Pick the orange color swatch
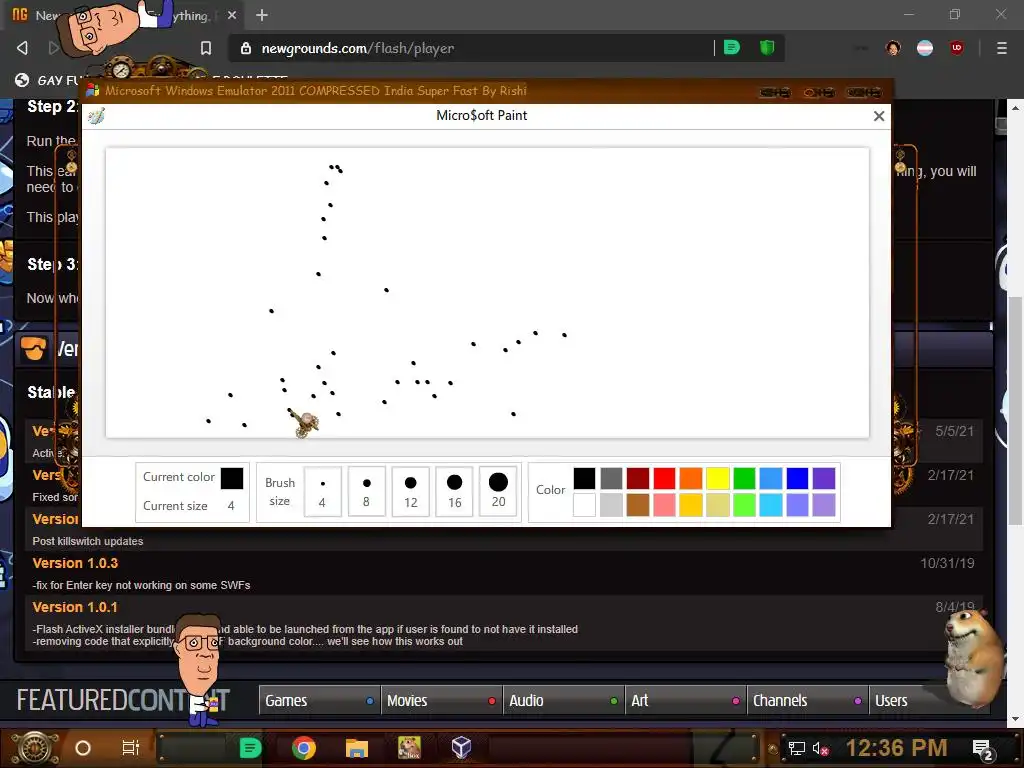Image resolution: width=1024 pixels, height=768 pixels. tap(691, 478)
